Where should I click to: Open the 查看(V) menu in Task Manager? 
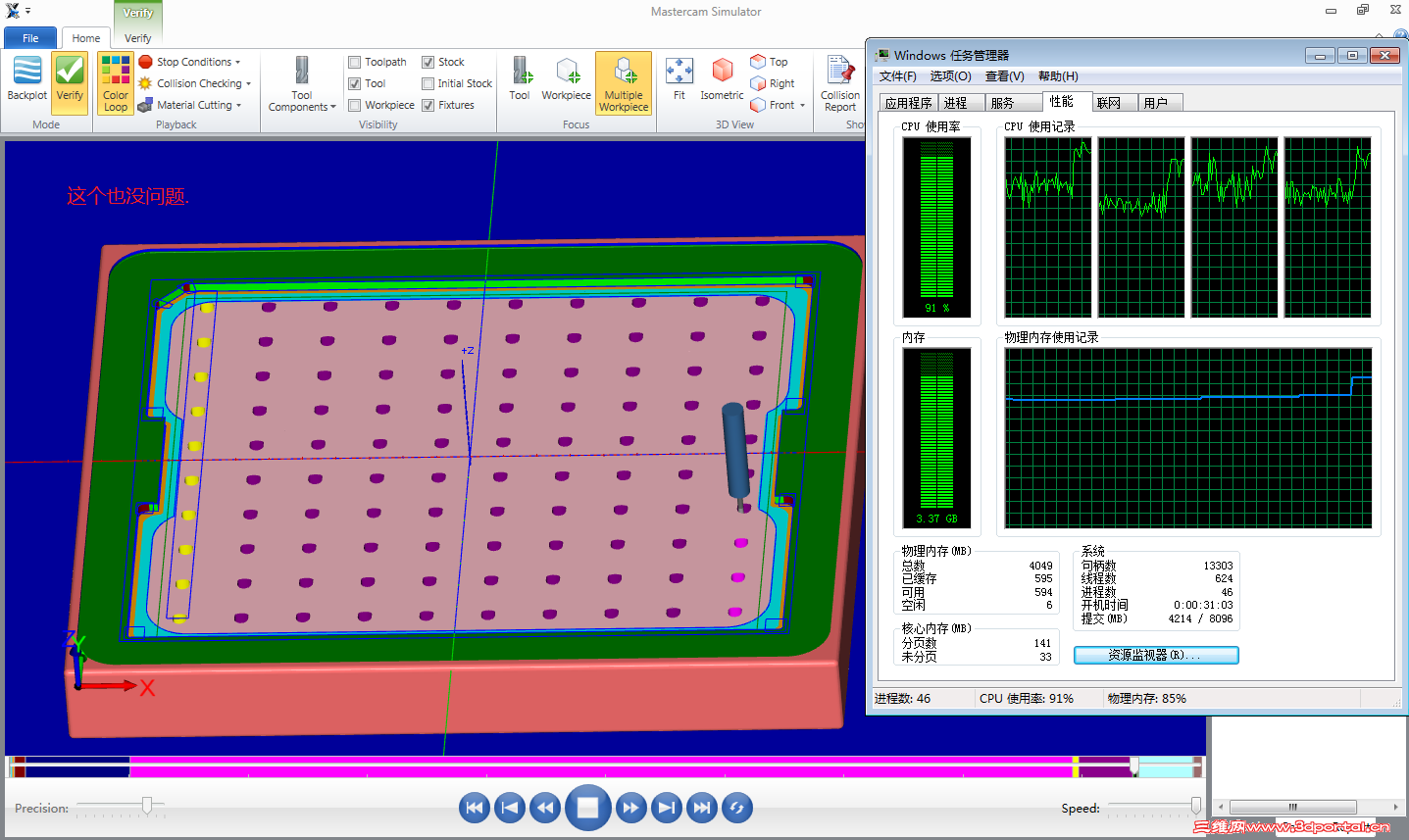point(1005,76)
